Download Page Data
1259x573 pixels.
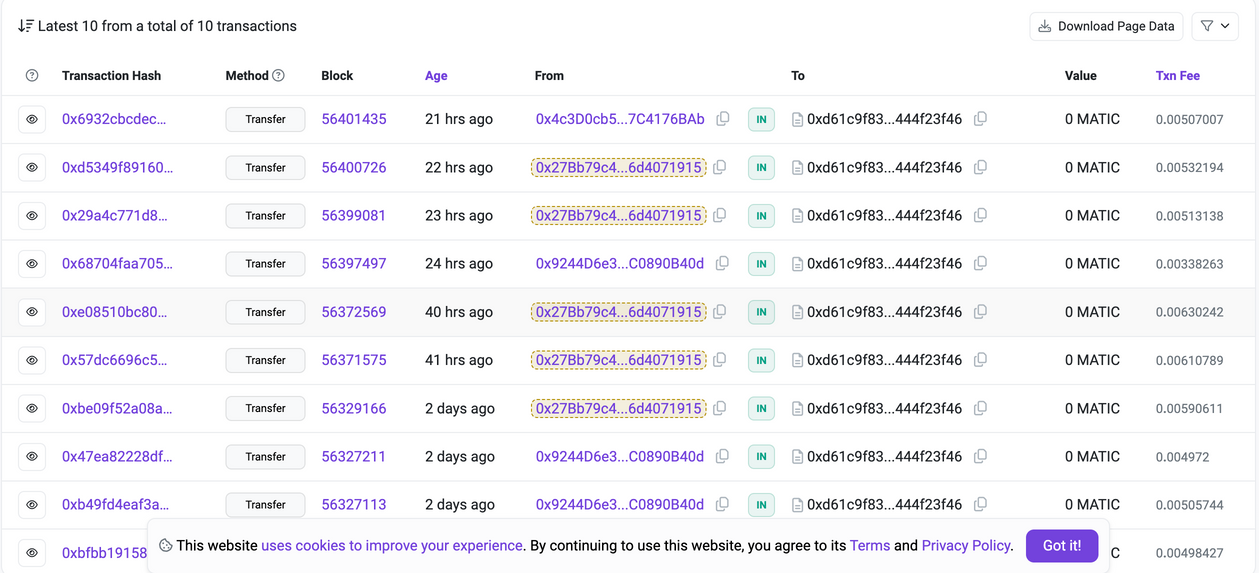point(1106,26)
